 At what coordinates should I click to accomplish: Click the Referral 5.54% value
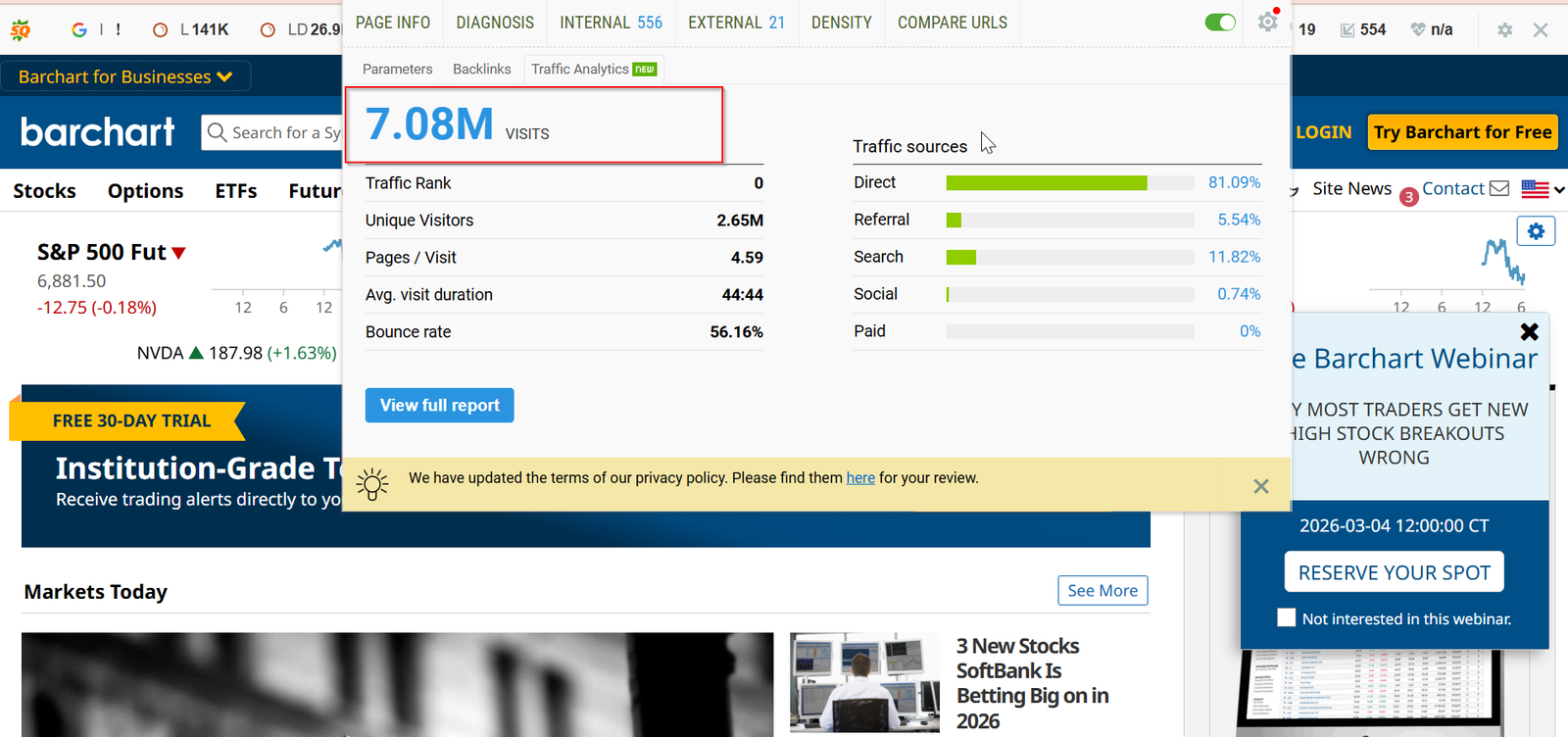1239,220
